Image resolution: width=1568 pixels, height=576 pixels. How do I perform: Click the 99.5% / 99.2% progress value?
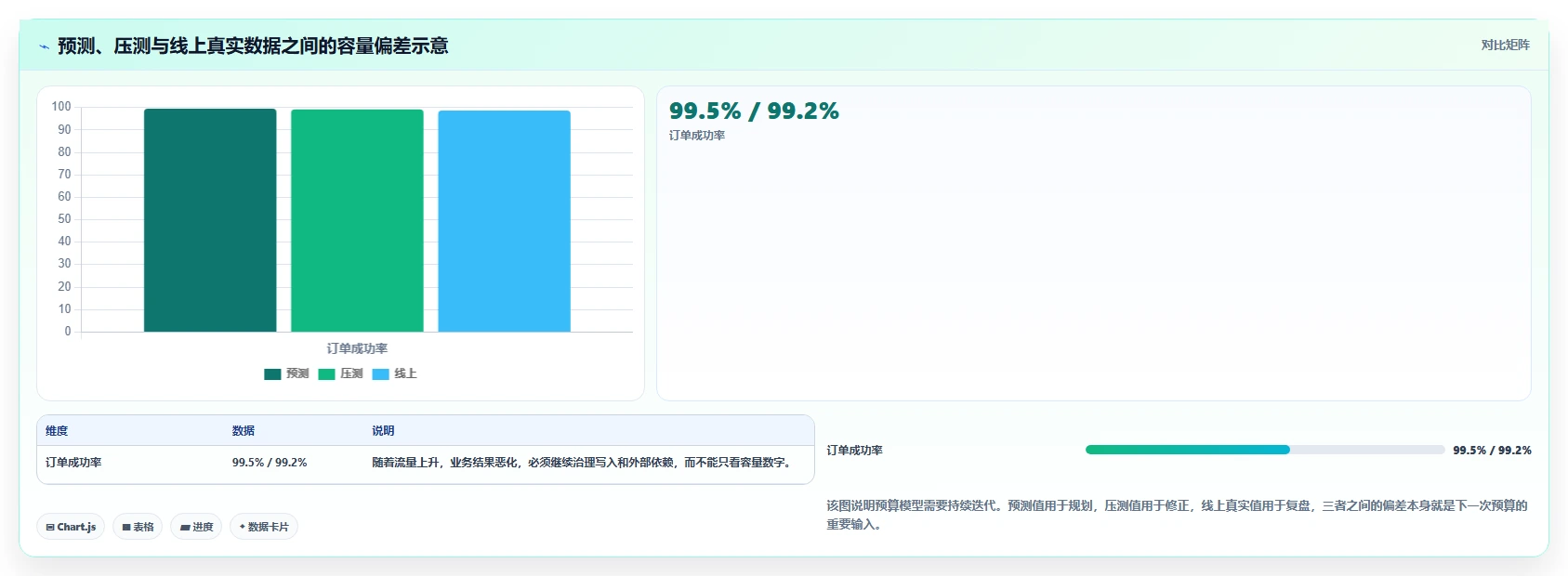click(x=1492, y=451)
